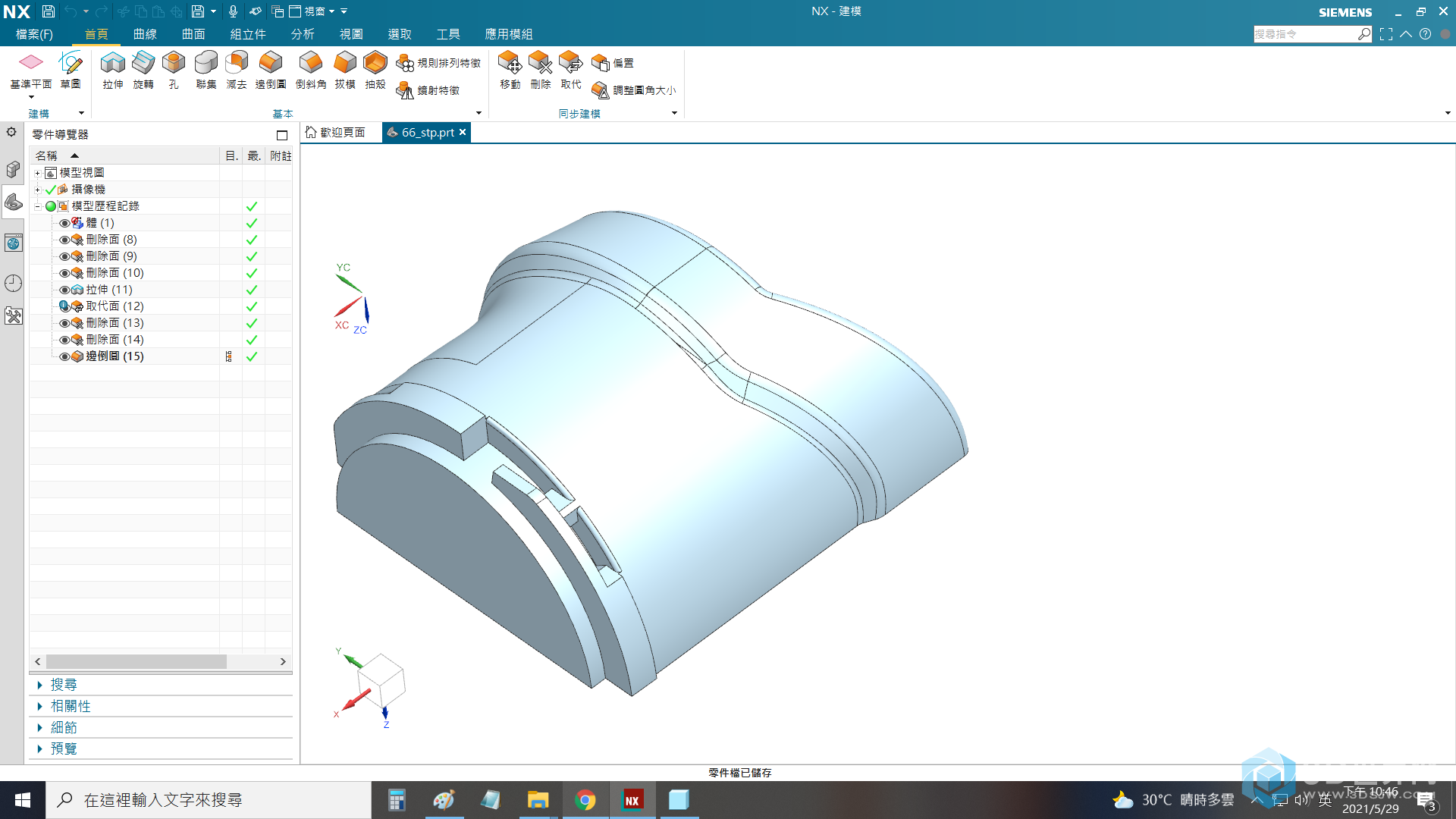Viewport: 1456px width, 819px height.
Task: Select the 旋轉 revolve tool
Action: click(143, 69)
